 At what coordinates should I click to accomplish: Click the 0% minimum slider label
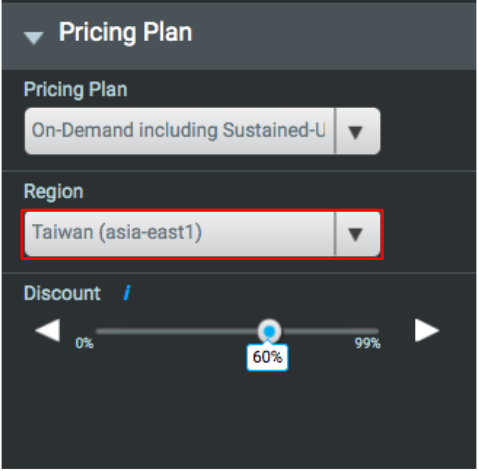[x=84, y=343]
